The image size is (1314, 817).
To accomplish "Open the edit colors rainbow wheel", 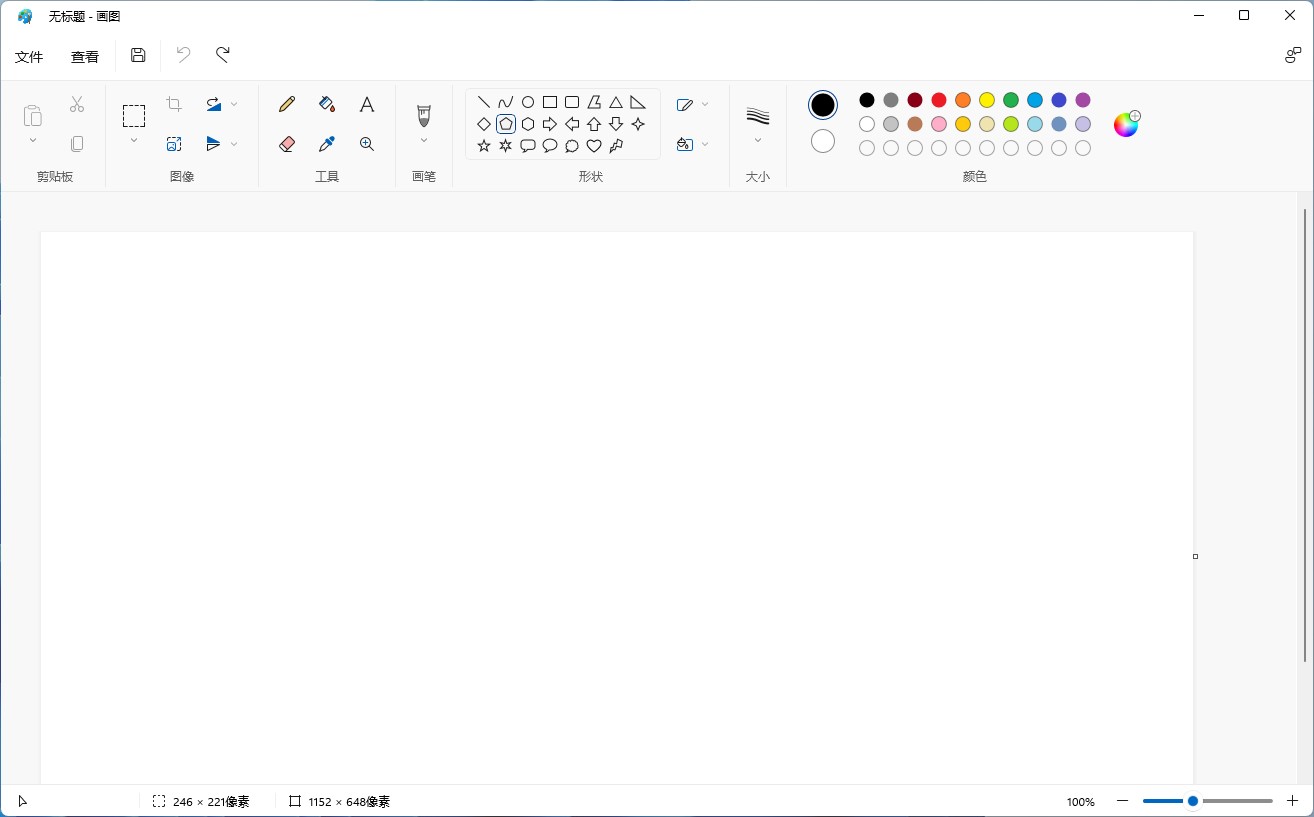I will (x=1126, y=124).
